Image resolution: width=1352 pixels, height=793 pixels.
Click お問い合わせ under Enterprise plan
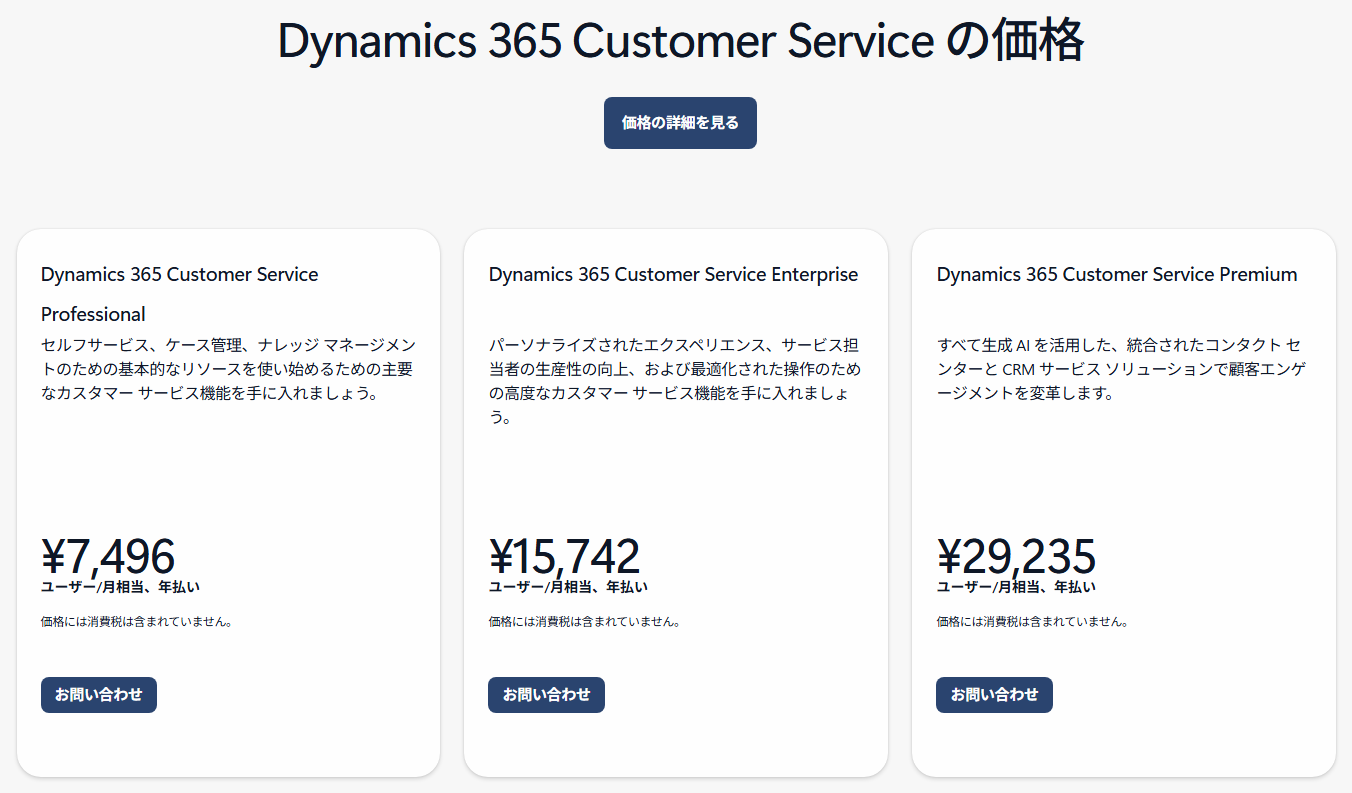click(x=546, y=694)
